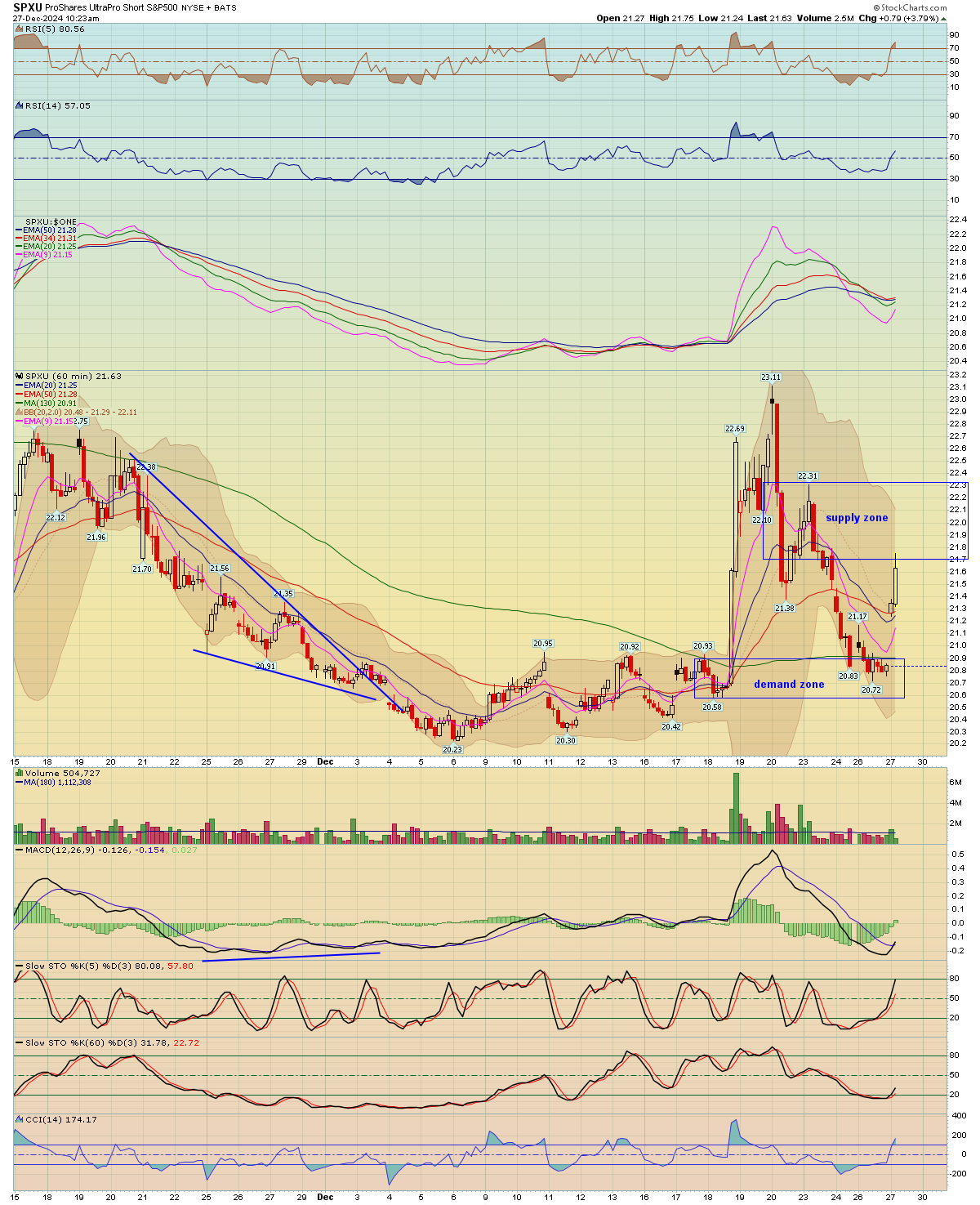The width and height of the screenshot is (980, 1205).
Task: Select the 'supply zone' annotation label
Action: point(857,518)
